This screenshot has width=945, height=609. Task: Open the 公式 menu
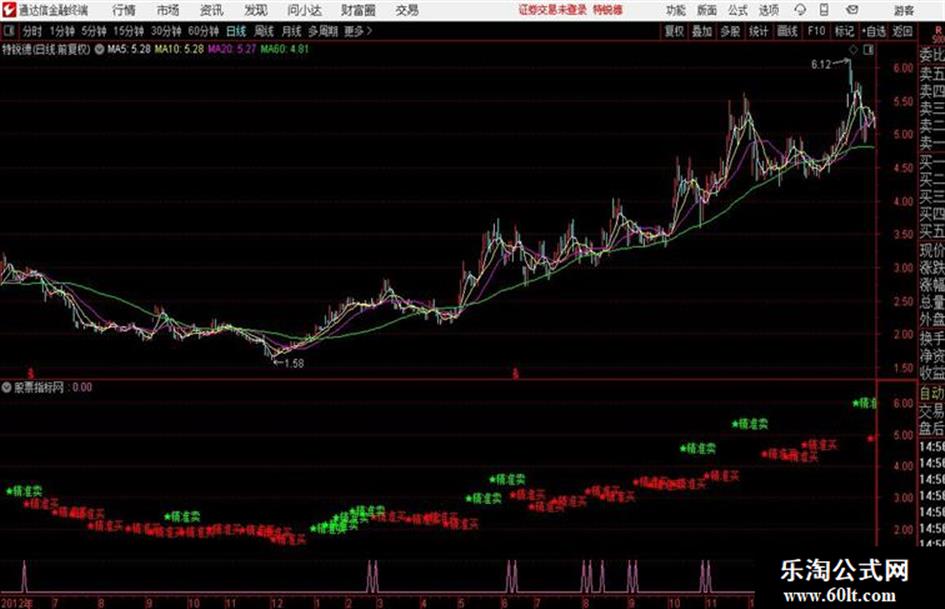point(738,10)
